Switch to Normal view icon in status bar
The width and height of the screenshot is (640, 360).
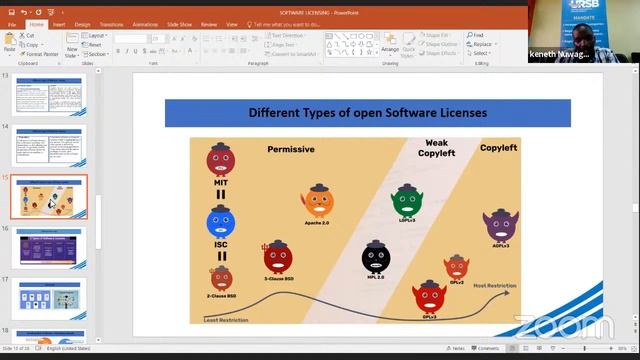[x=512, y=348]
